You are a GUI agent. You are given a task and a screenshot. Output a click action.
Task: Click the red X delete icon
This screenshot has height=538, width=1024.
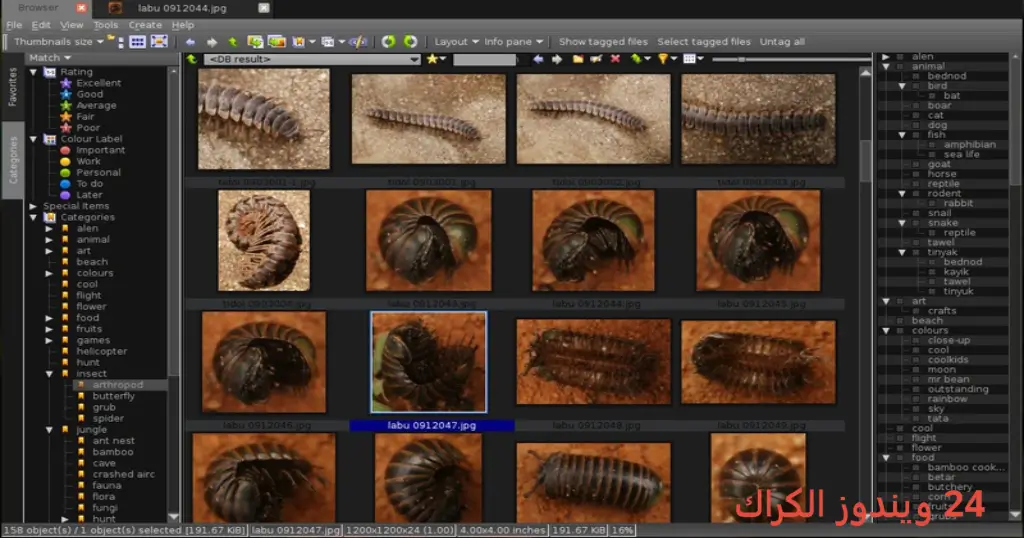tap(615, 59)
